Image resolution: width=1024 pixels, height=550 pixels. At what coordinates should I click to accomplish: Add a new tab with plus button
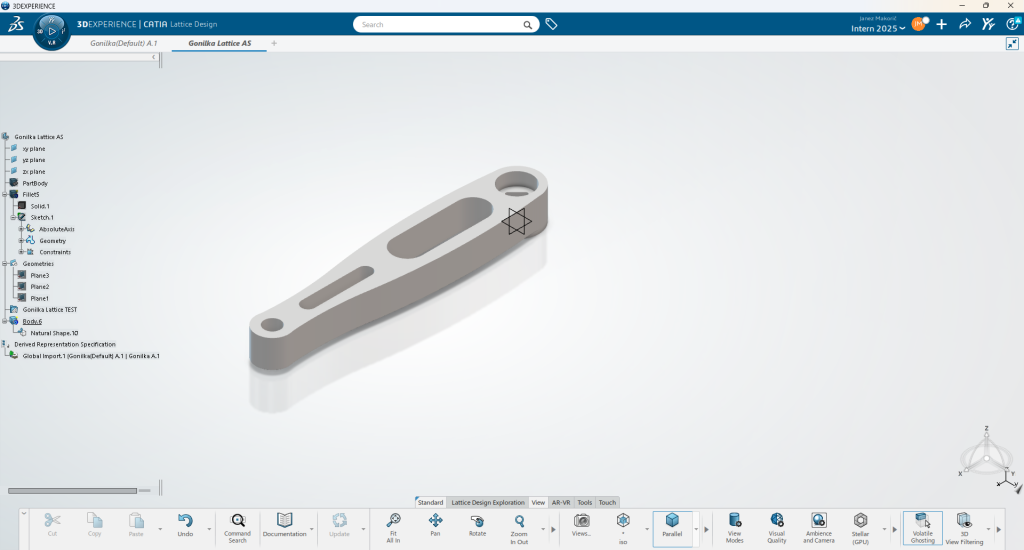(274, 43)
